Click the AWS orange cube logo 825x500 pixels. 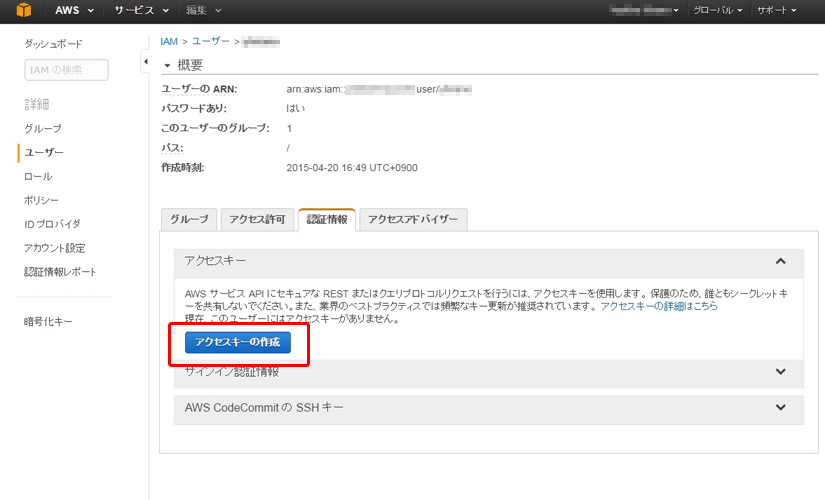[21, 10]
